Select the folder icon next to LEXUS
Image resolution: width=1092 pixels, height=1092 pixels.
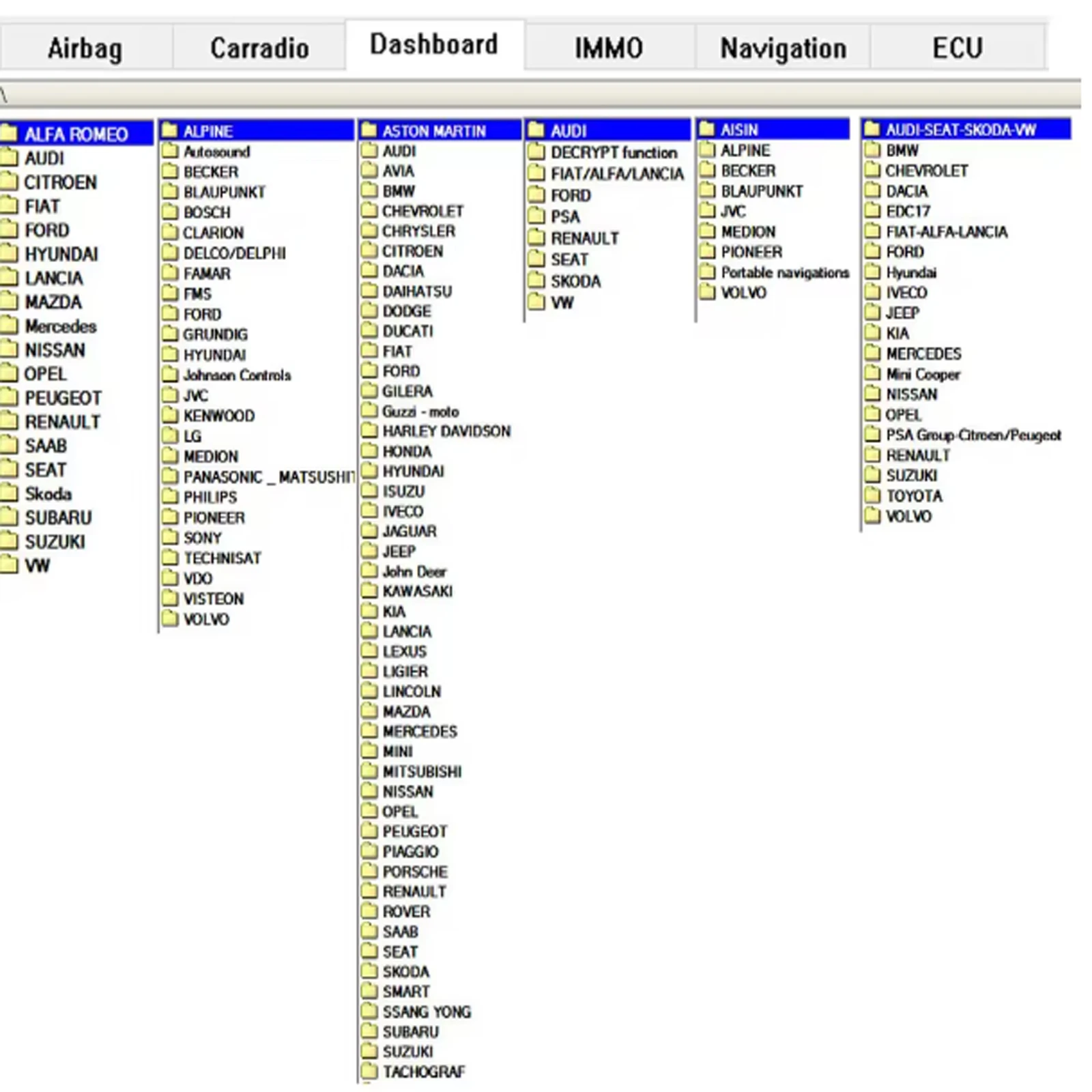click(369, 651)
